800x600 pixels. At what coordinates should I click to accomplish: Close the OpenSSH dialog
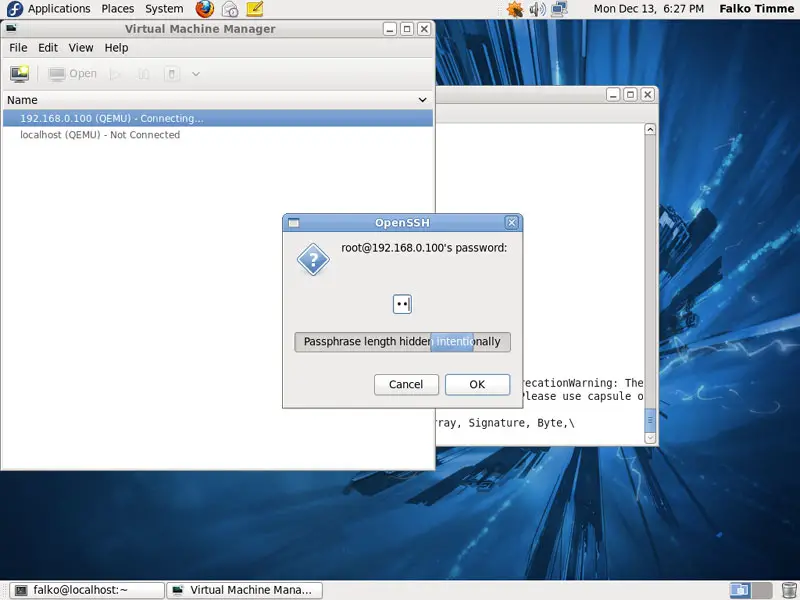512,222
